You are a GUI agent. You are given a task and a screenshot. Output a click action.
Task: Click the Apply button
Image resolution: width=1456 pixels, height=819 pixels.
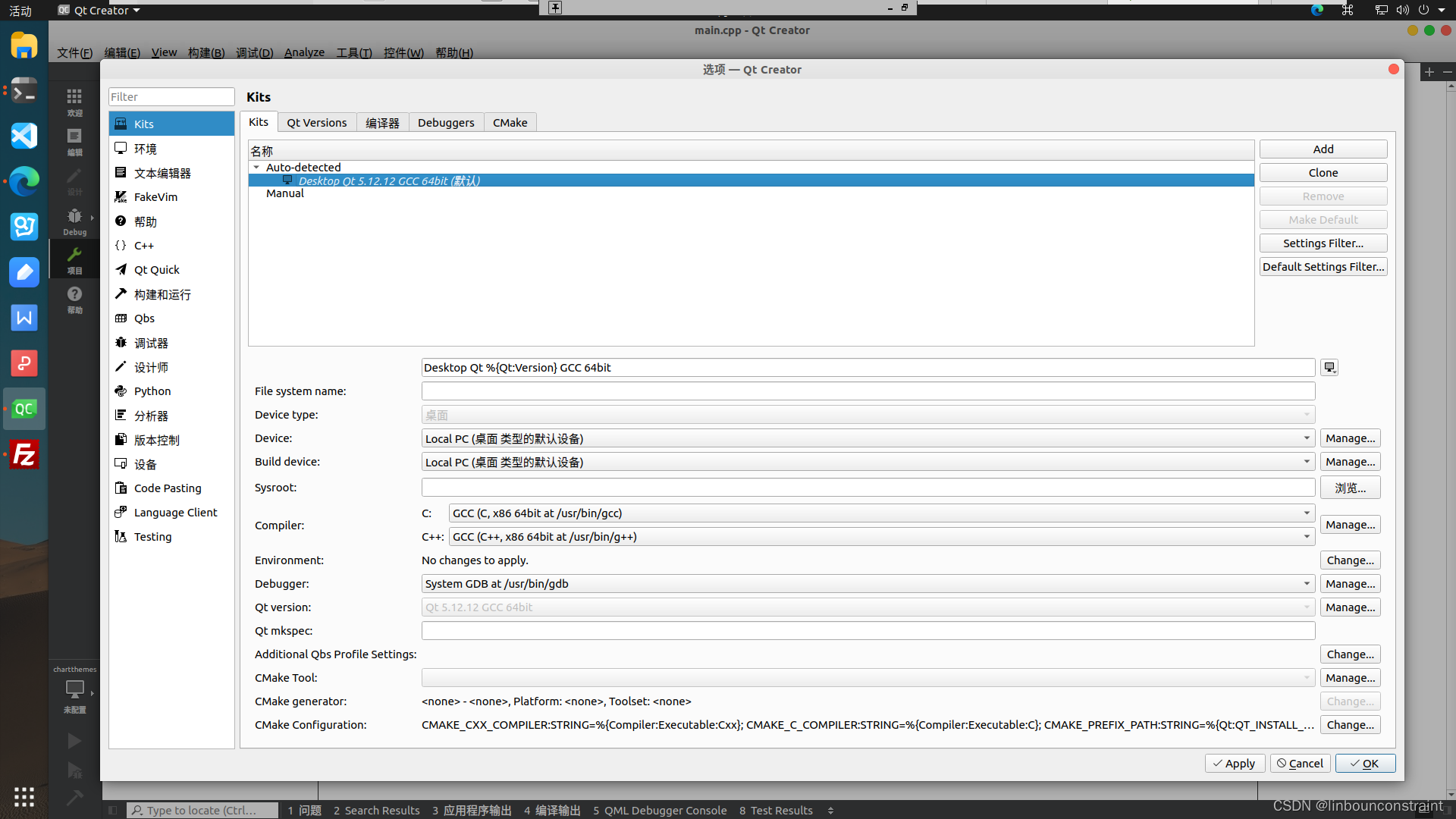1234,764
